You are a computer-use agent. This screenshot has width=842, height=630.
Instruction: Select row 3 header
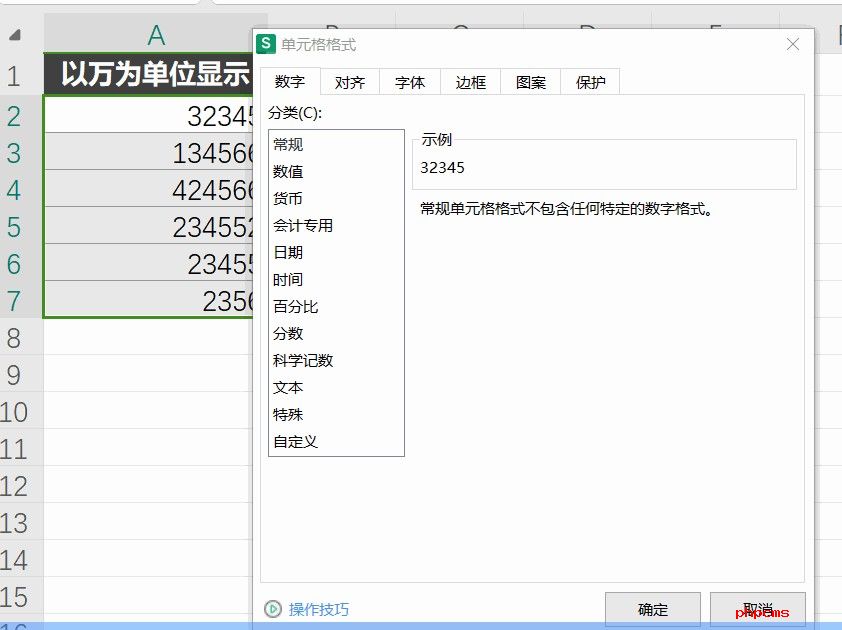pos(21,153)
